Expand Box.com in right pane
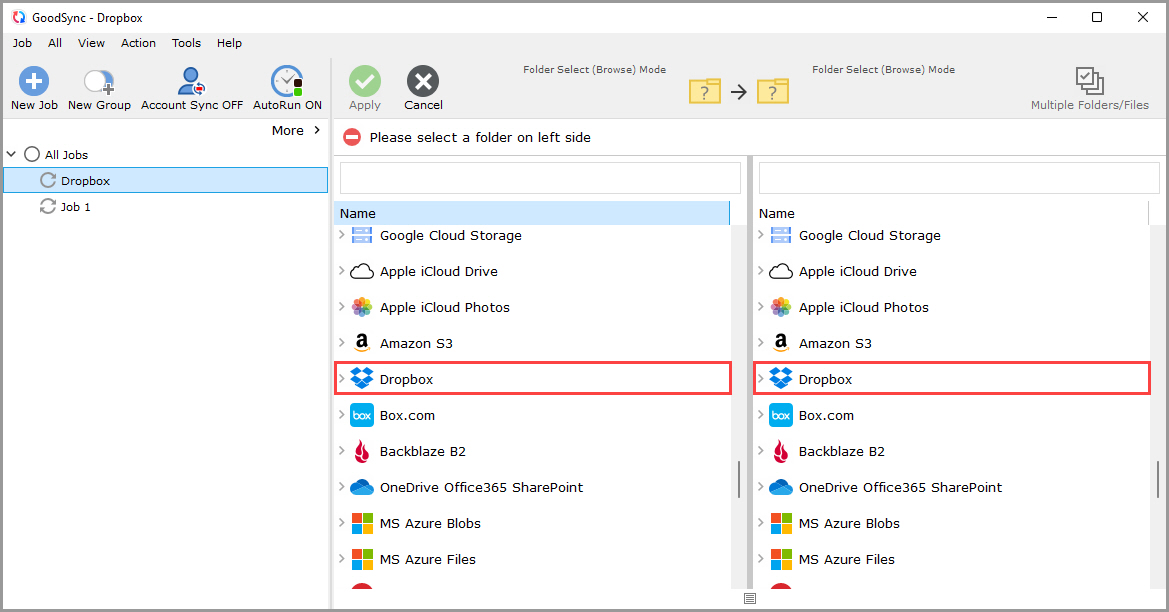The image size is (1169, 612). tap(760, 414)
